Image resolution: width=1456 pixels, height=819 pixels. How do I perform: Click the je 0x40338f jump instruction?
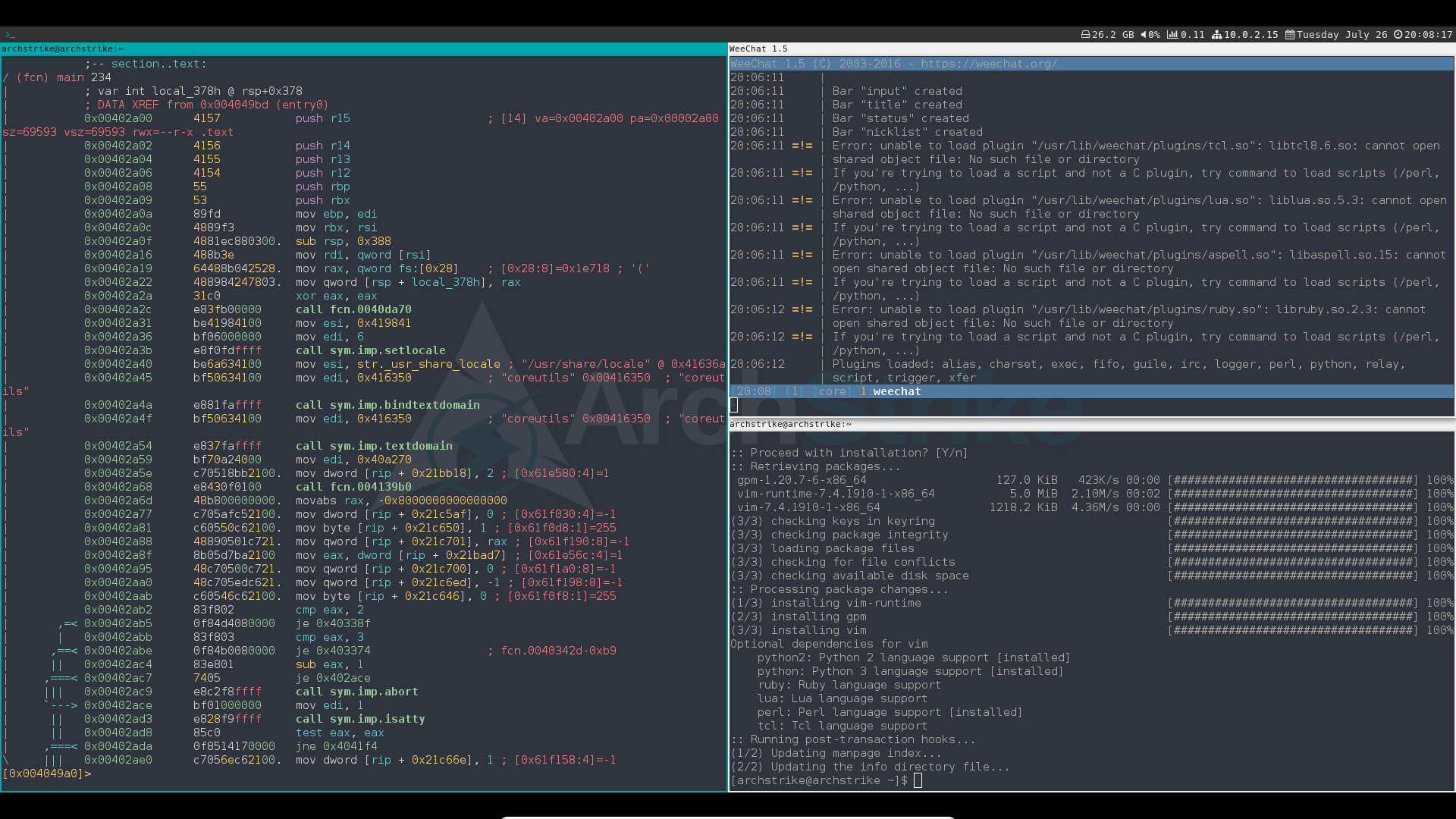[333, 623]
